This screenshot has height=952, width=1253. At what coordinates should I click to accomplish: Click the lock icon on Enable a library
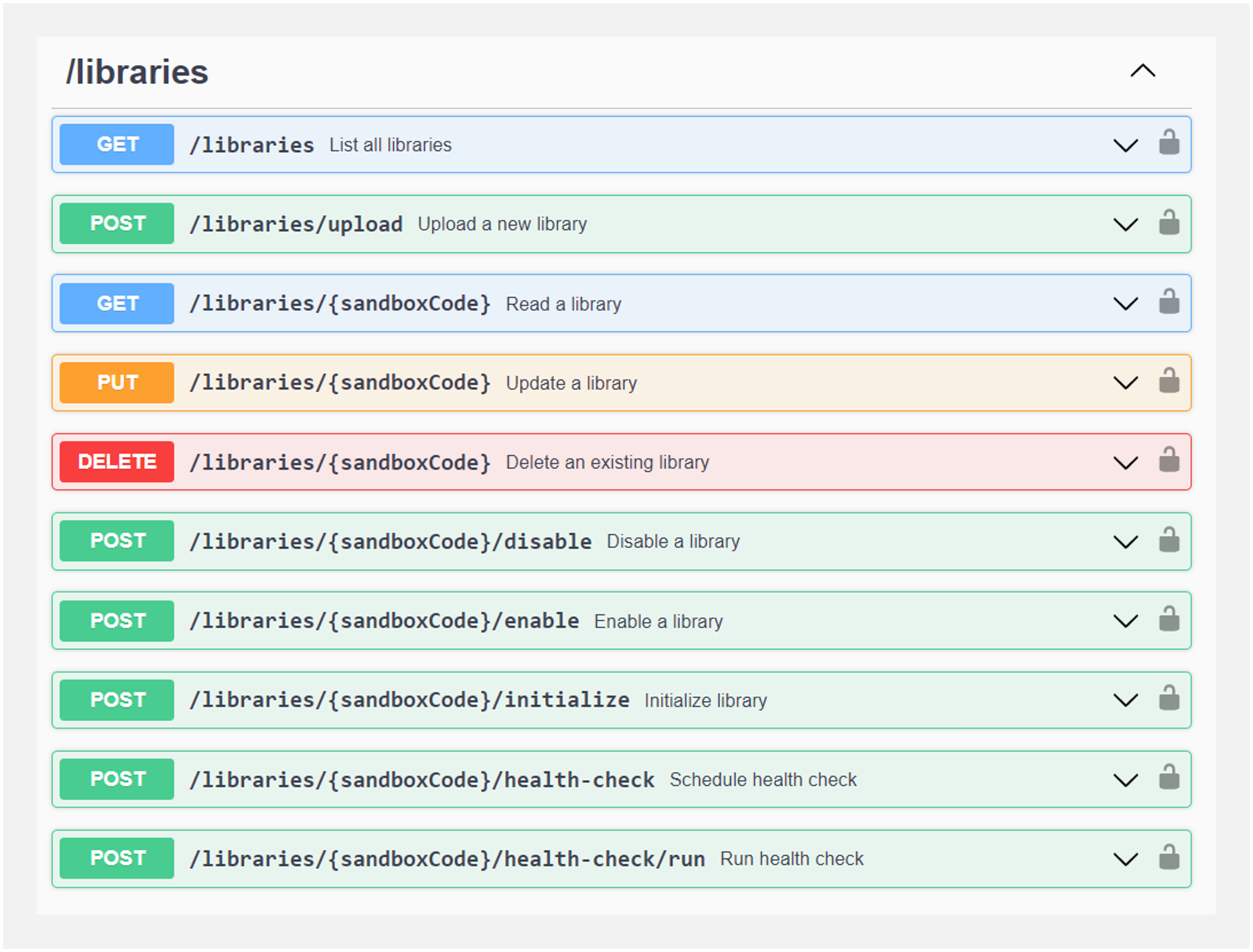tap(1169, 618)
